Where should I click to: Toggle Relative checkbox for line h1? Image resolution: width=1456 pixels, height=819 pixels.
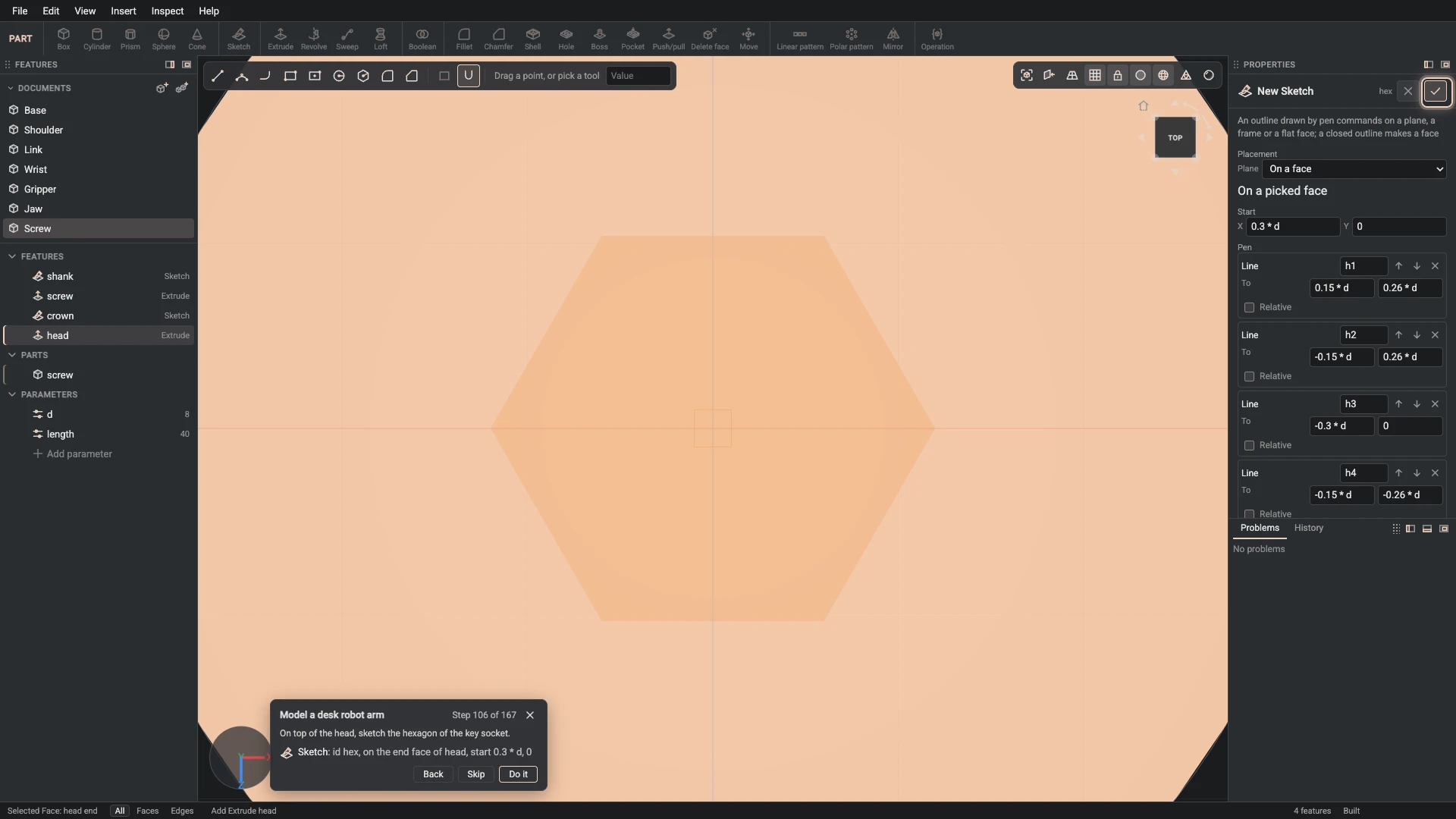pos(1249,307)
